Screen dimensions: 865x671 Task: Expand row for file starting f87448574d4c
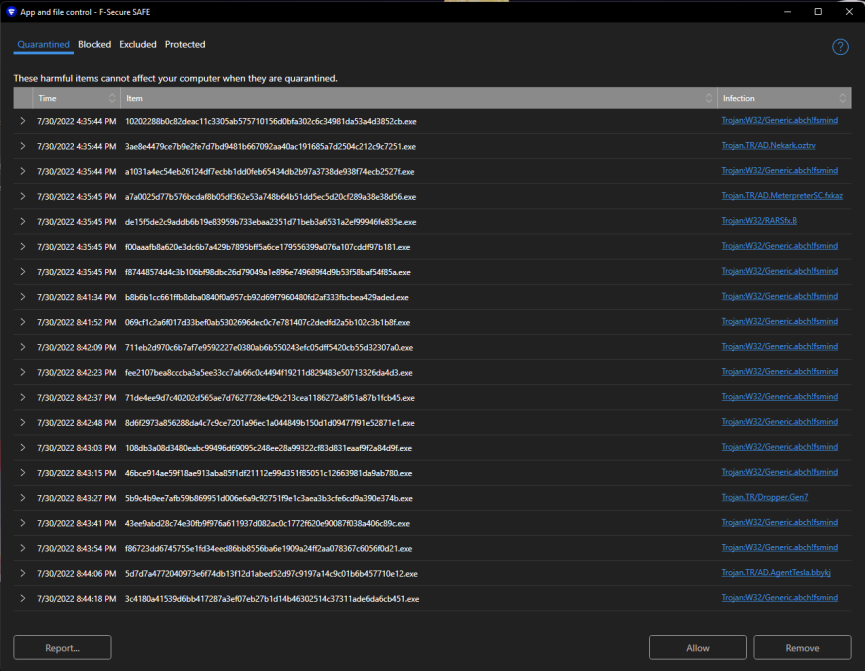(x=23, y=271)
